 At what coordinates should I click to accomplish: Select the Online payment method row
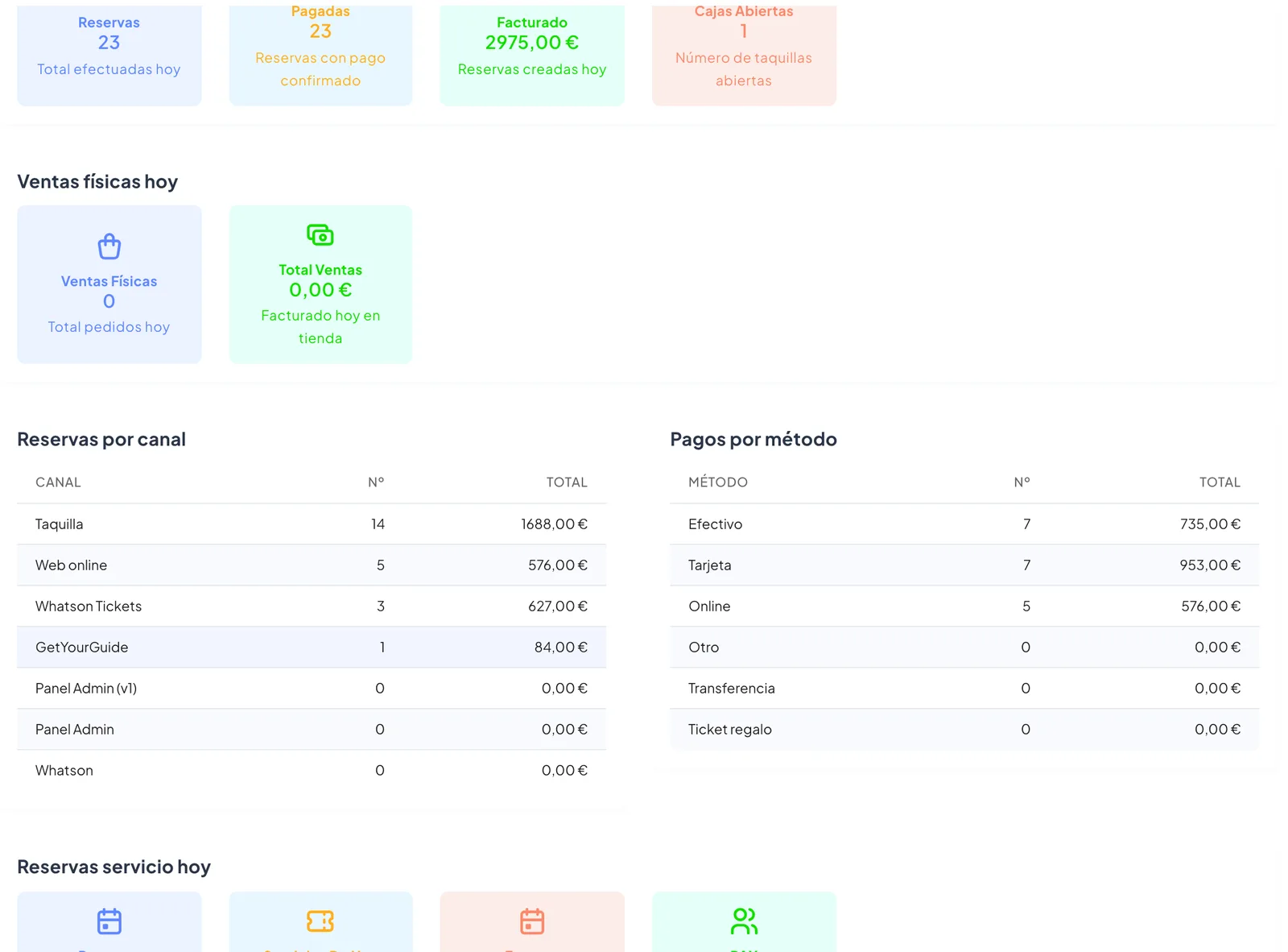(964, 606)
